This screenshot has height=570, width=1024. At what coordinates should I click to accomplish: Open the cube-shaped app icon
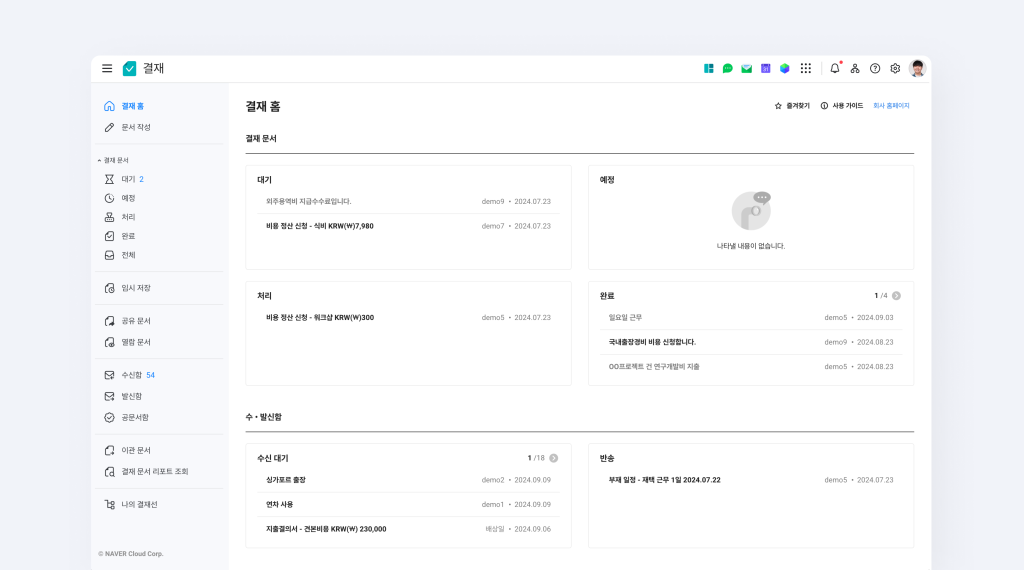[x=784, y=69]
